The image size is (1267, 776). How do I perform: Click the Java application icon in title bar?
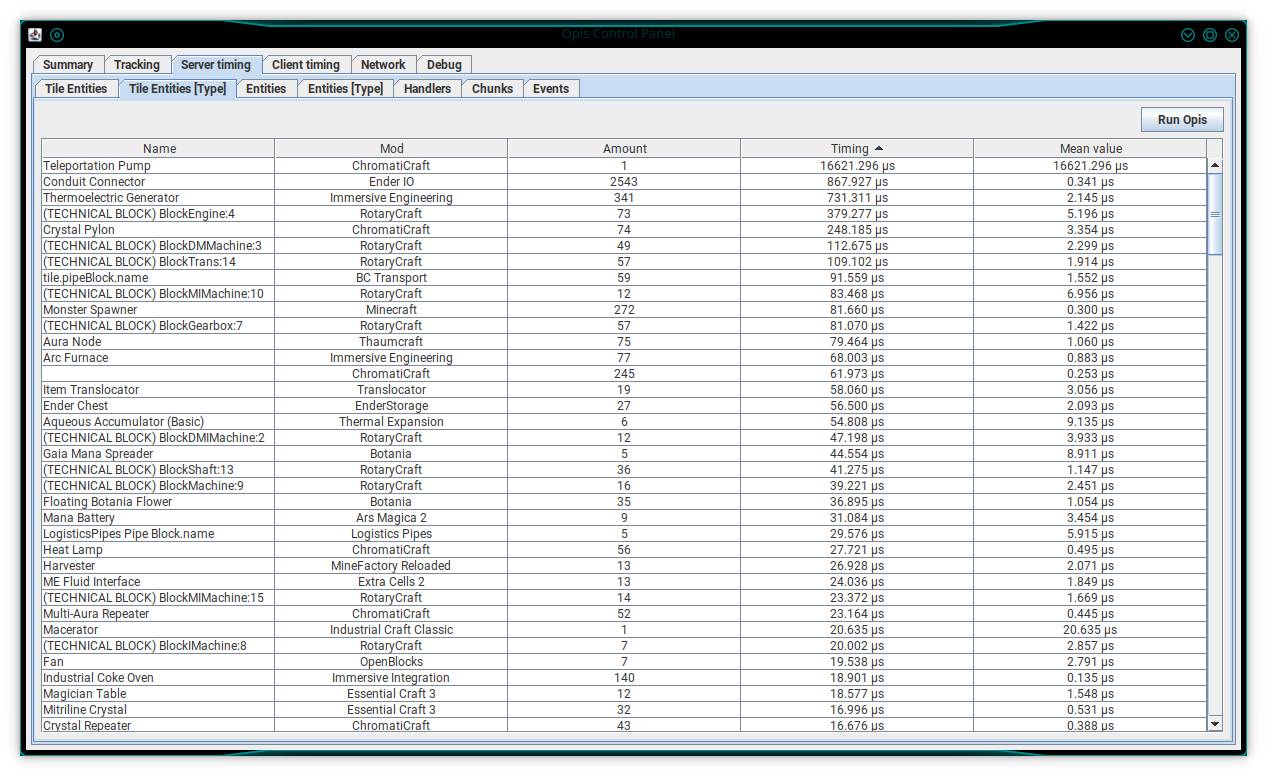coord(35,34)
